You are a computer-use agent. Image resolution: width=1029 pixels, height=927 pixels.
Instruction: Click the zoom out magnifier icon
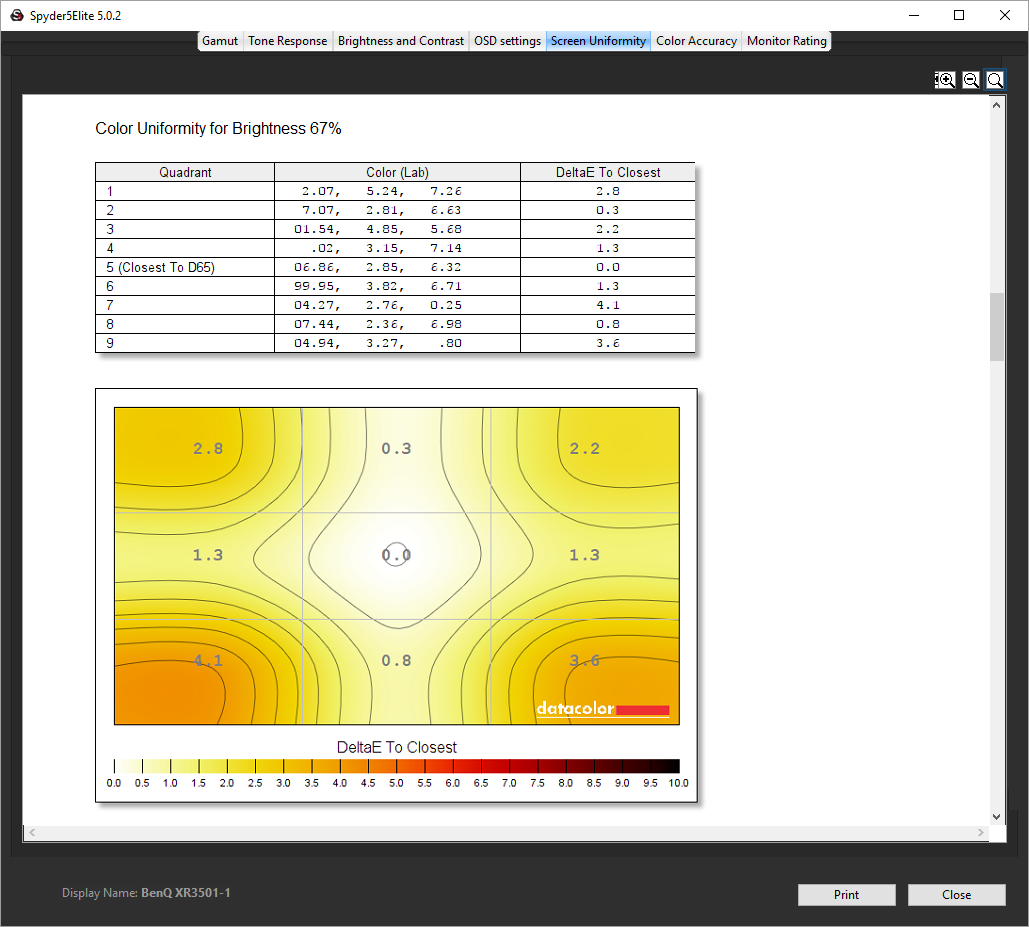pyautogui.click(x=971, y=80)
